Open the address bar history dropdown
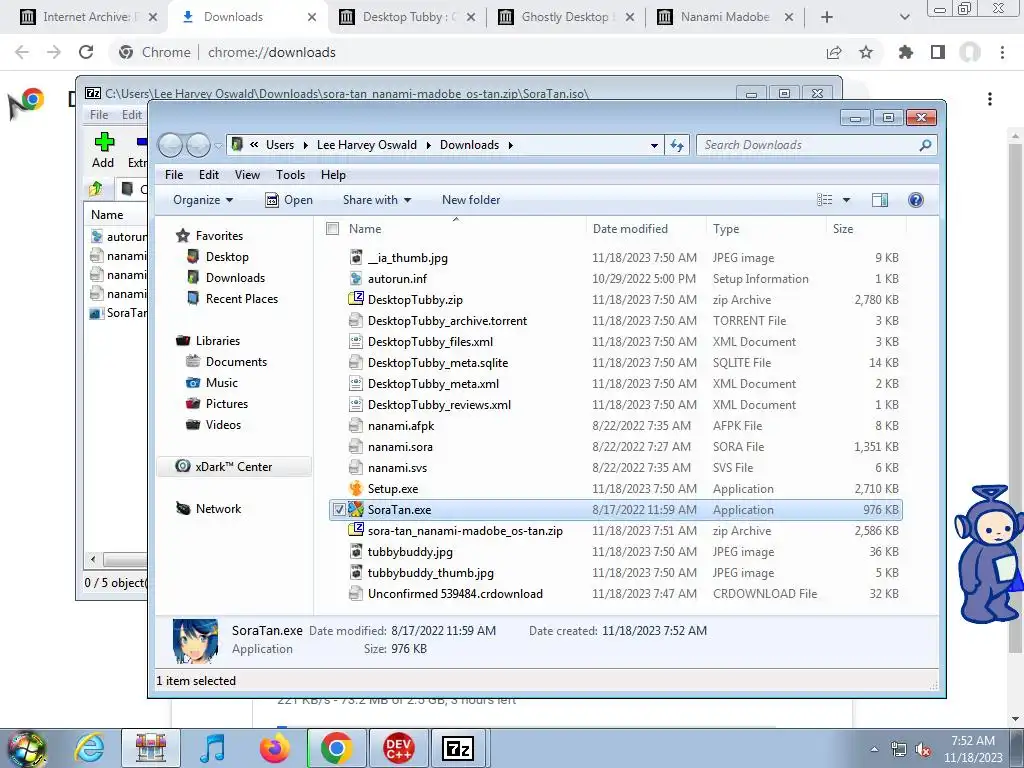 [654, 145]
